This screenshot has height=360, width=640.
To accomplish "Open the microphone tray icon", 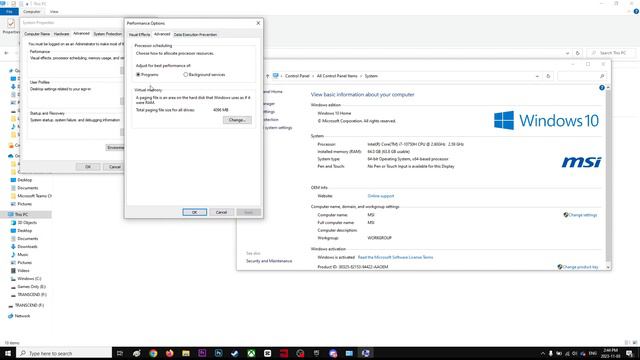I will pos(551,353).
